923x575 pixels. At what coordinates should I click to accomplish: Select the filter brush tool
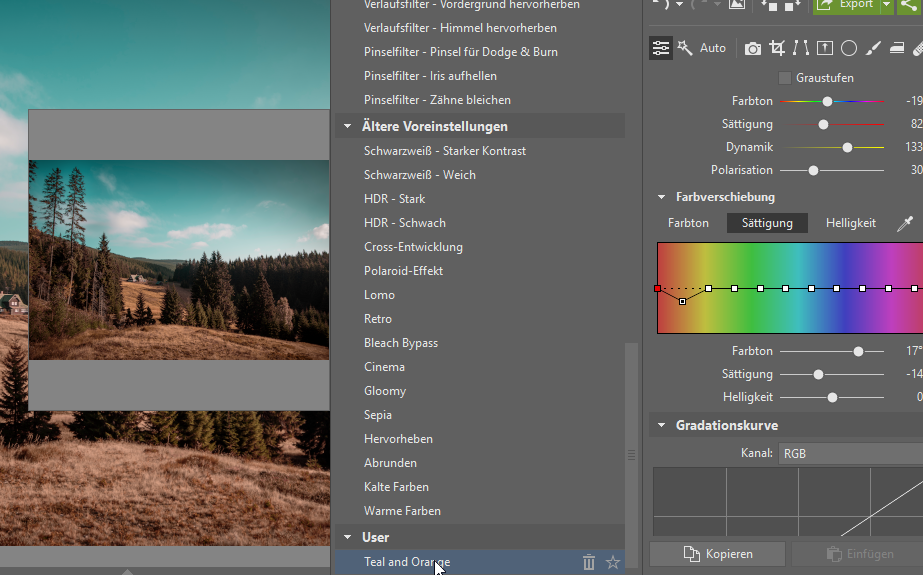pyautogui.click(x=873, y=48)
